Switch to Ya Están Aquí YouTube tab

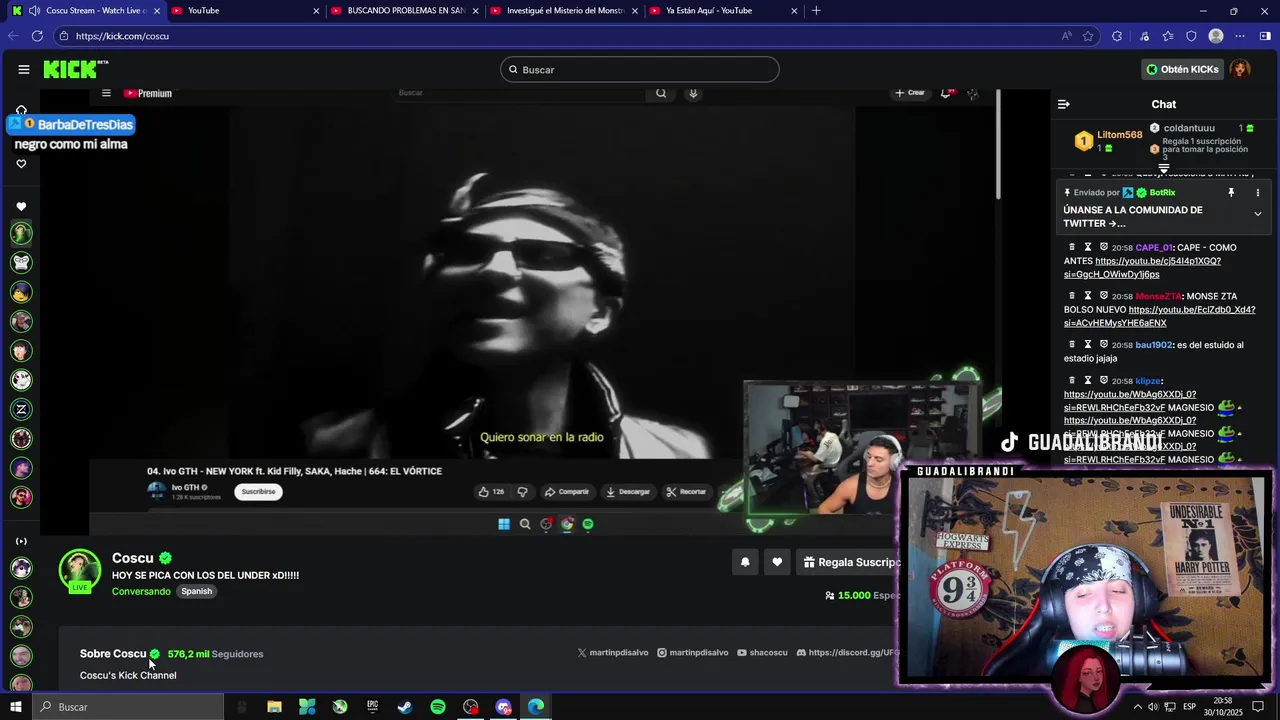click(724, 10)
